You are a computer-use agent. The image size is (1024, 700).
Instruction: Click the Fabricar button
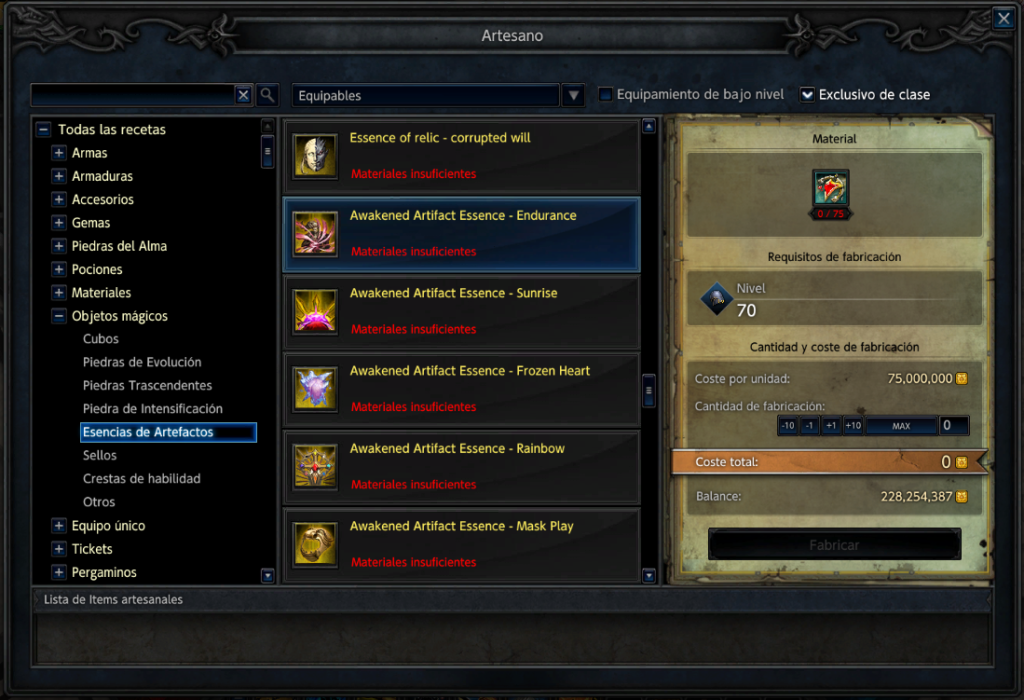click(x=834, y=545)
